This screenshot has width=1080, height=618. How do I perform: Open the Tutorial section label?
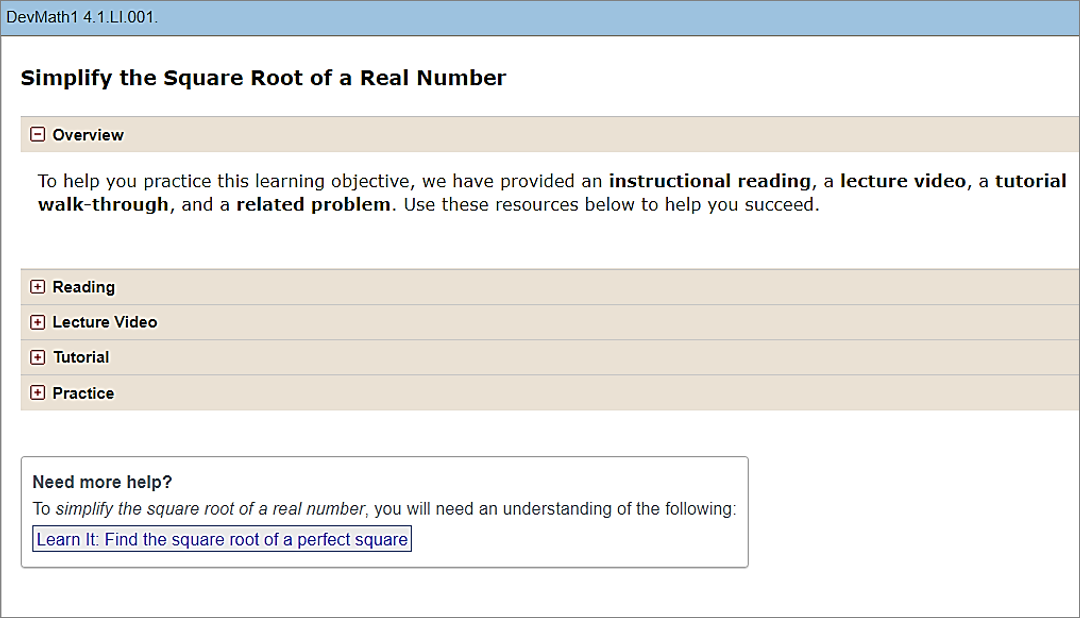[81, 357]
